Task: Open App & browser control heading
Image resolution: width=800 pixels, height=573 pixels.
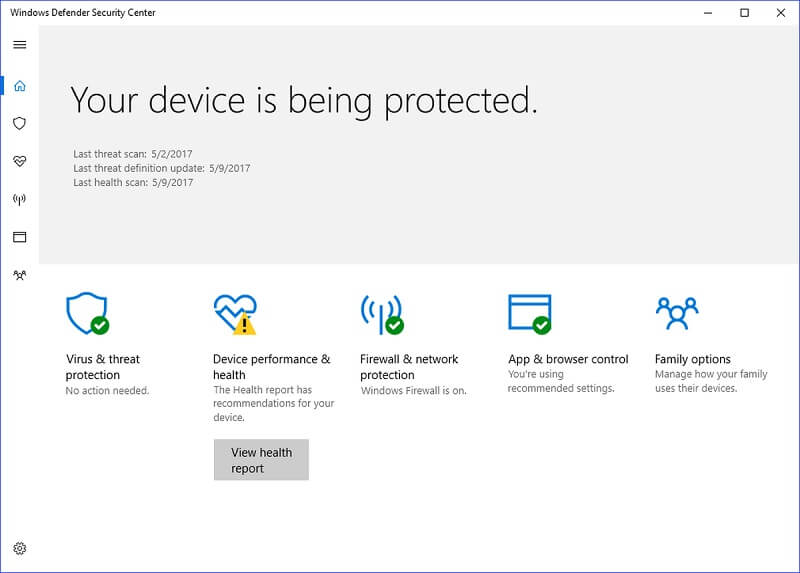Action: click(568, 359)
